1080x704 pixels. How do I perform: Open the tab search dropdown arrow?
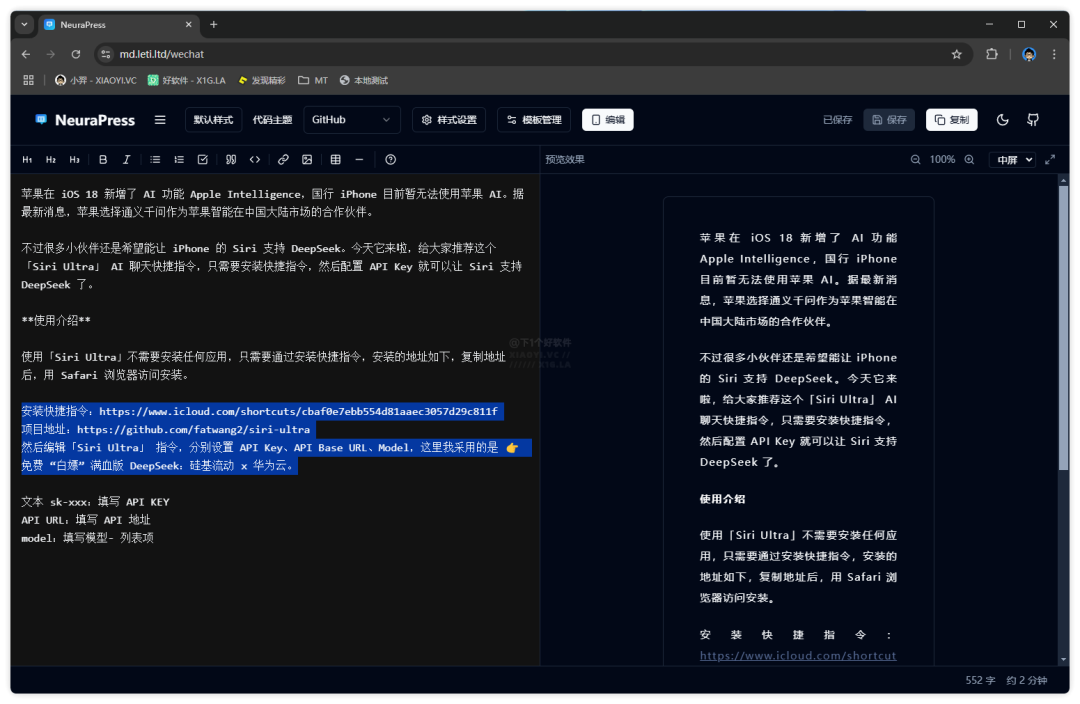click(24, 25)
